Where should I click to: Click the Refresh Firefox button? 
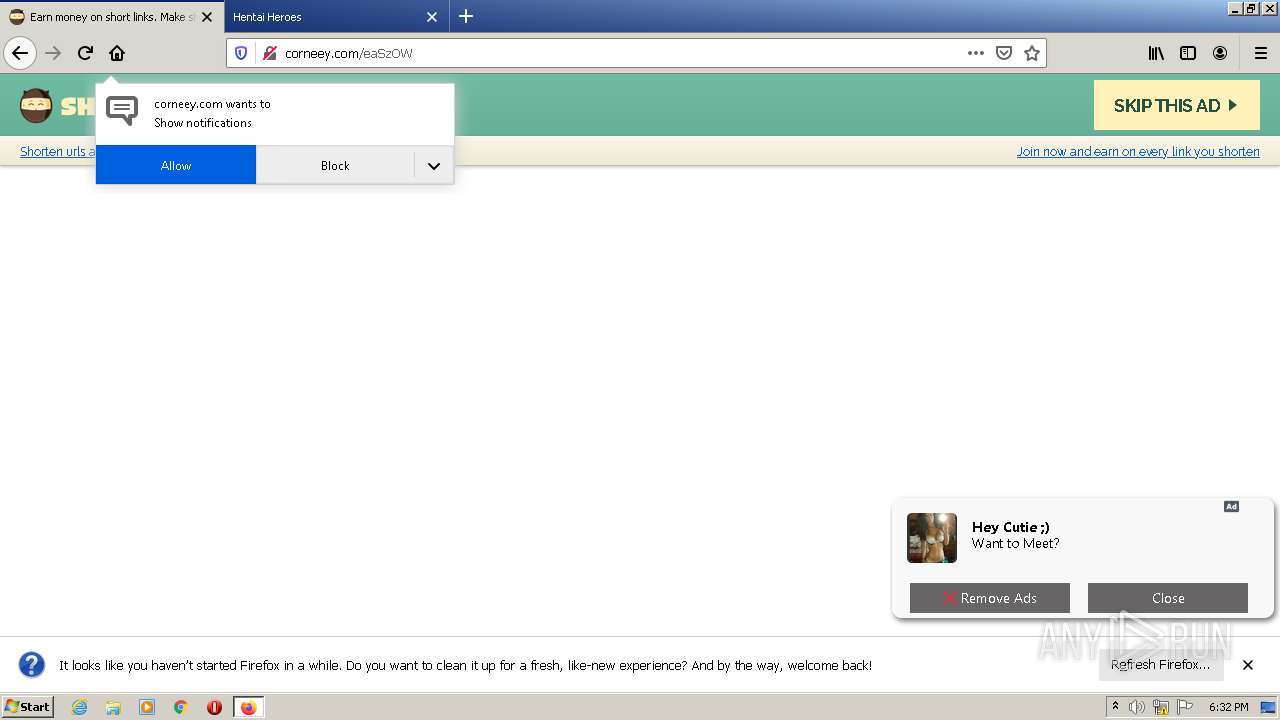click(1160, 664)
